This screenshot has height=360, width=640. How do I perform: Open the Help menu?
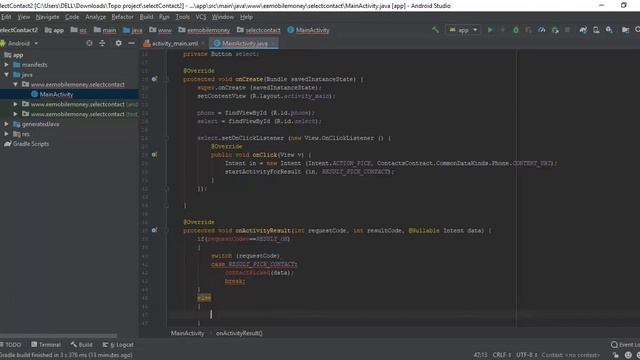click(246, 17)
